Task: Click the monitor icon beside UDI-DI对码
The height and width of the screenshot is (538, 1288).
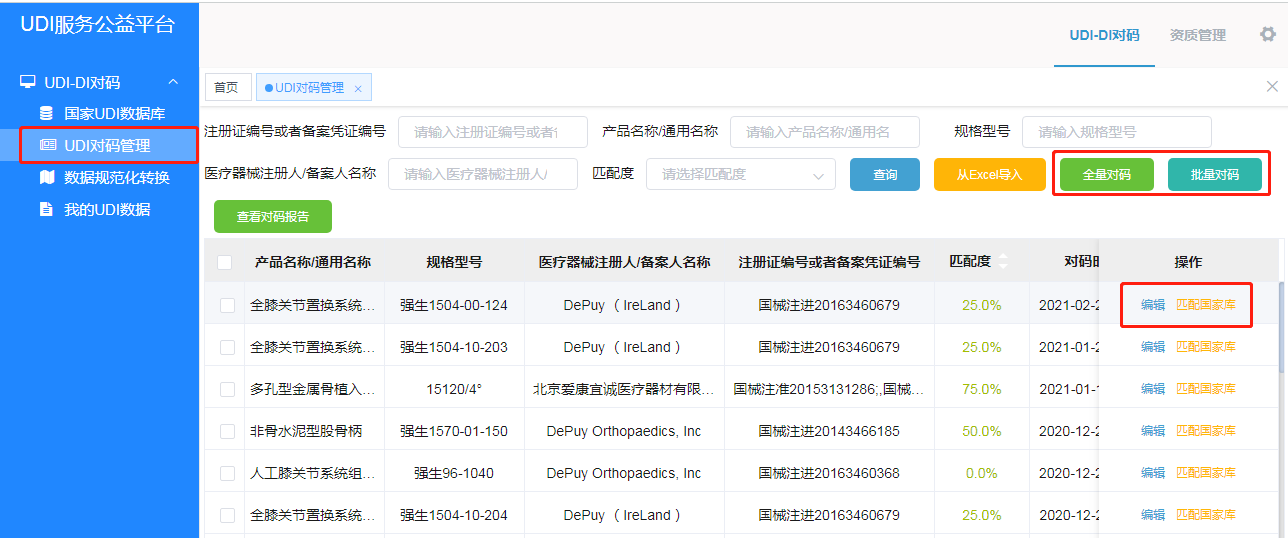Action: (x=28, y=82)
